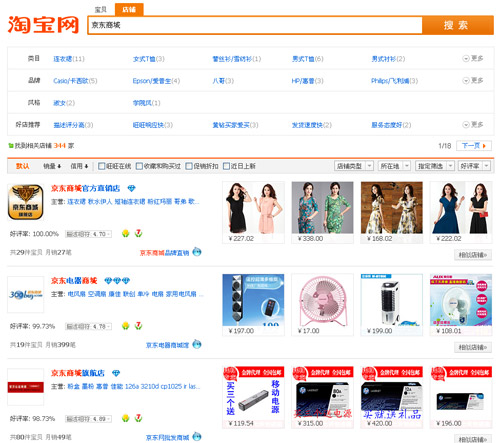
Task: Select the 店铺 search tab
Action: (x=129, y=9)
